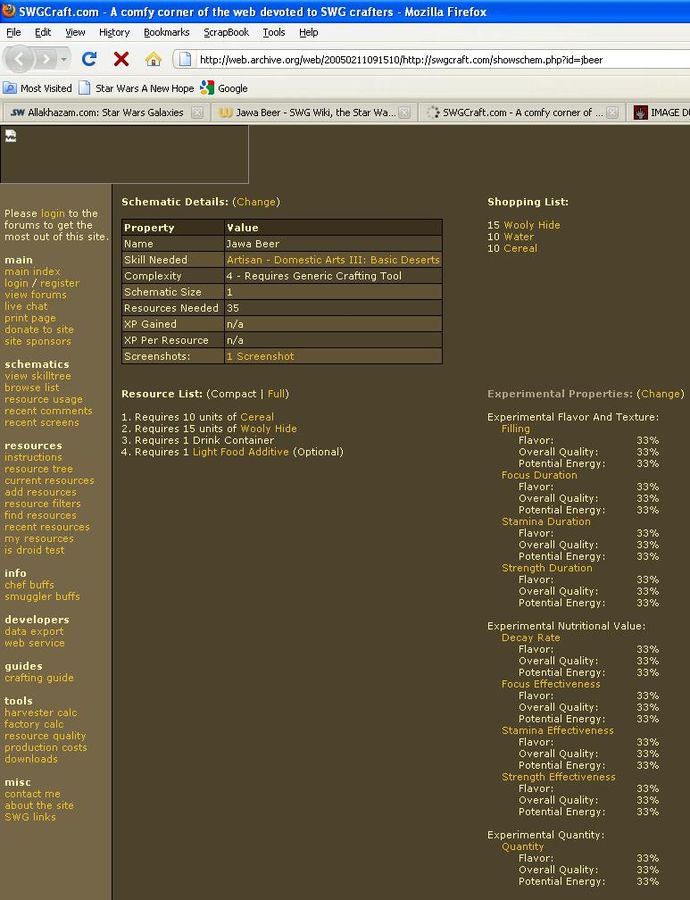Open the 1 Screenshot link
The height and width of the screenshot is (900, 690).
tap(260, 356)
